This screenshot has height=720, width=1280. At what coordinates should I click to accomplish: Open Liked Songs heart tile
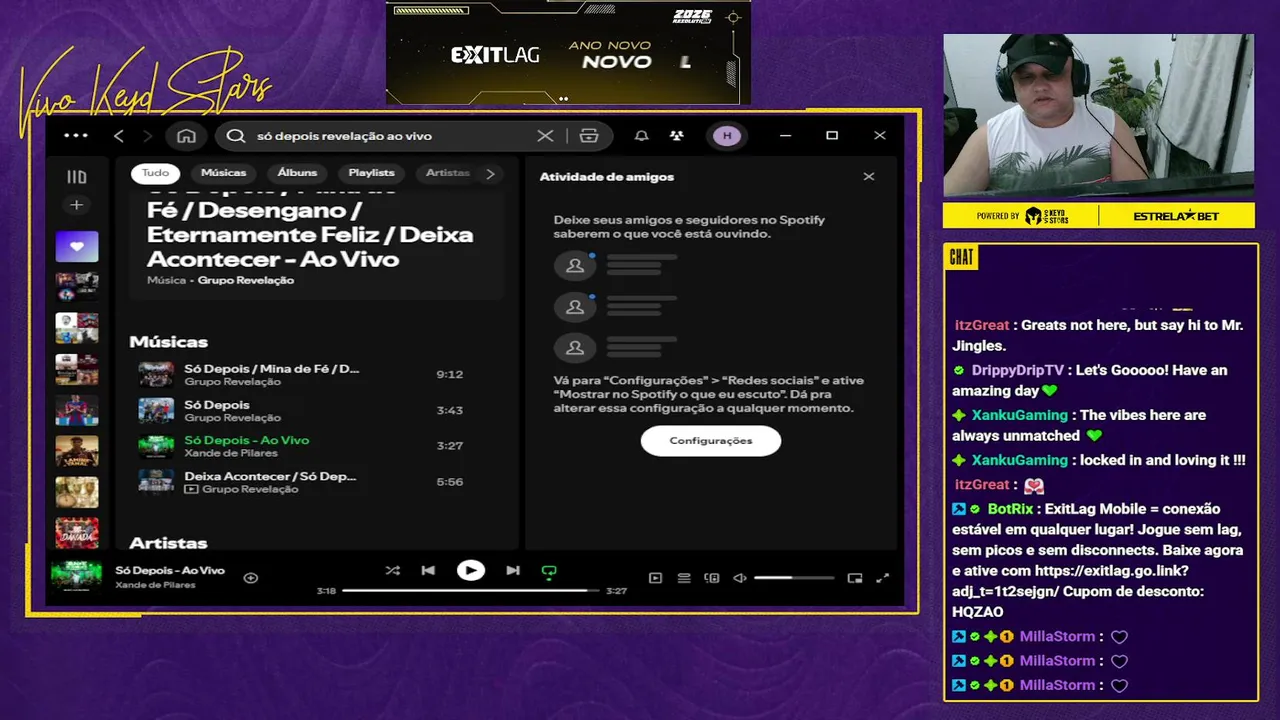click(x=77, y=246)
